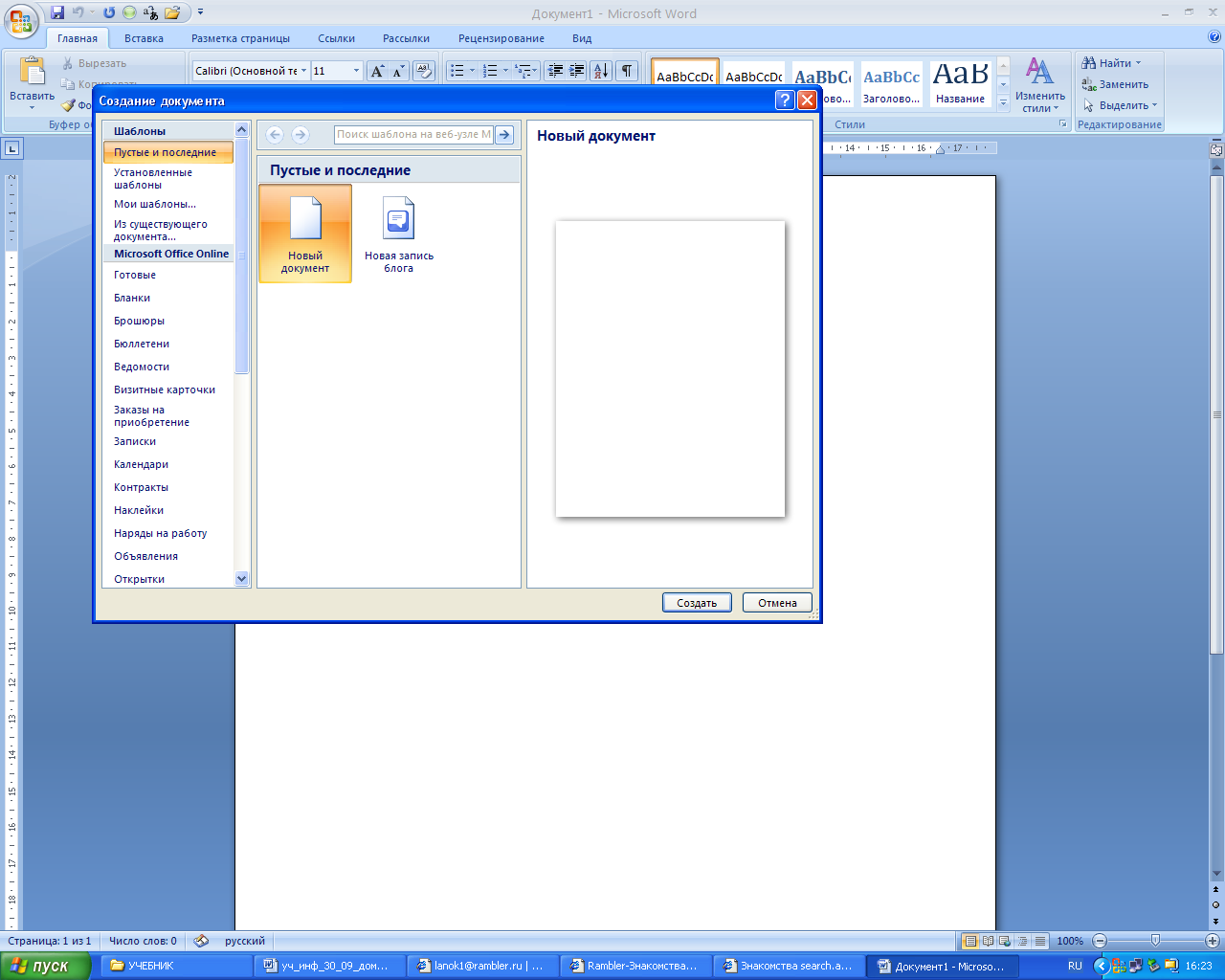This screenshot has width=1225, height=980.
Task: Switch to Print Layout view in status bar
Action: [970, 941]
